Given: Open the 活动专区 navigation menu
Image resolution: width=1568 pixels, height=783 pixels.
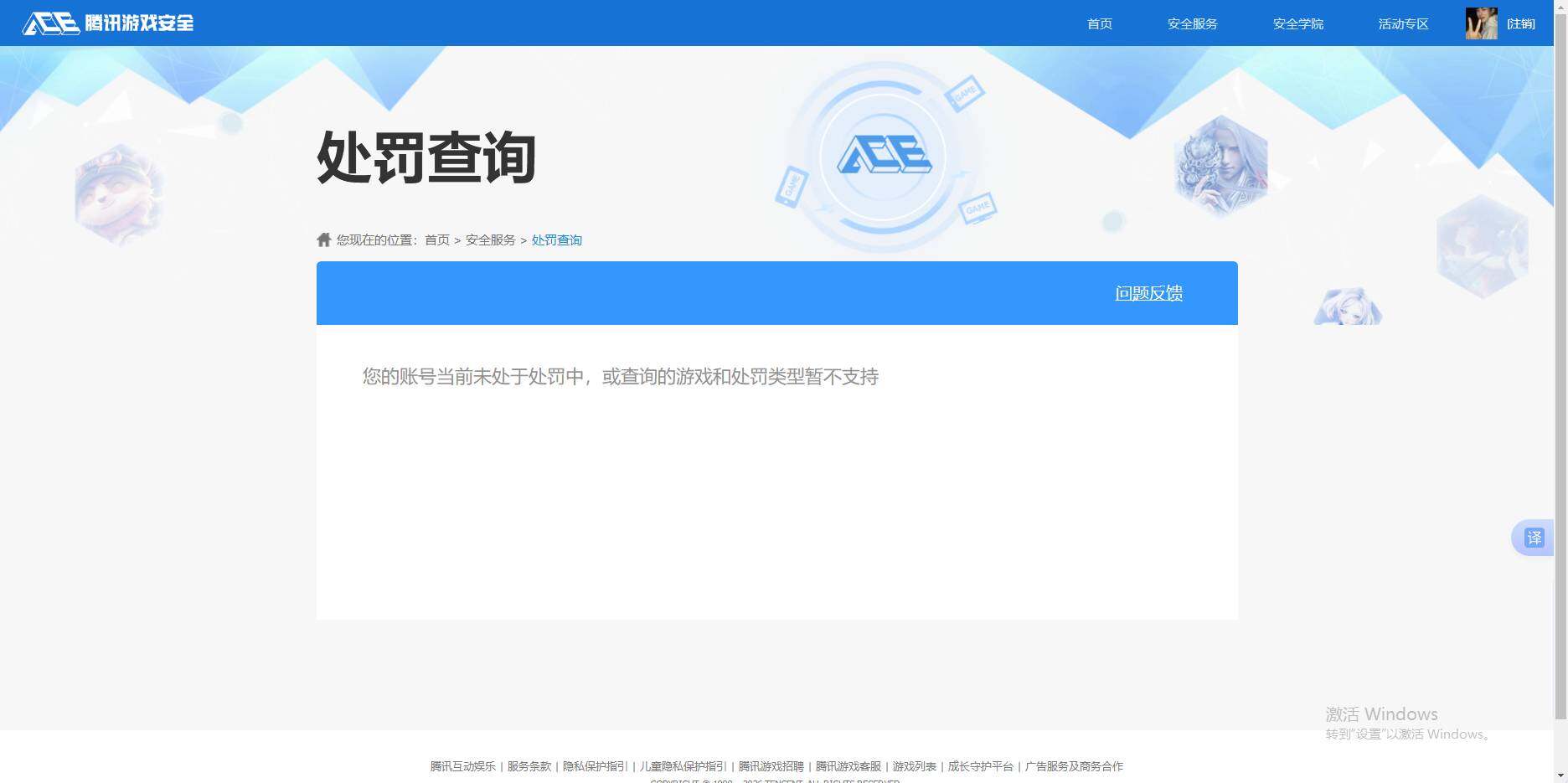Looking at the screenshot, I should coord(1403,23).
